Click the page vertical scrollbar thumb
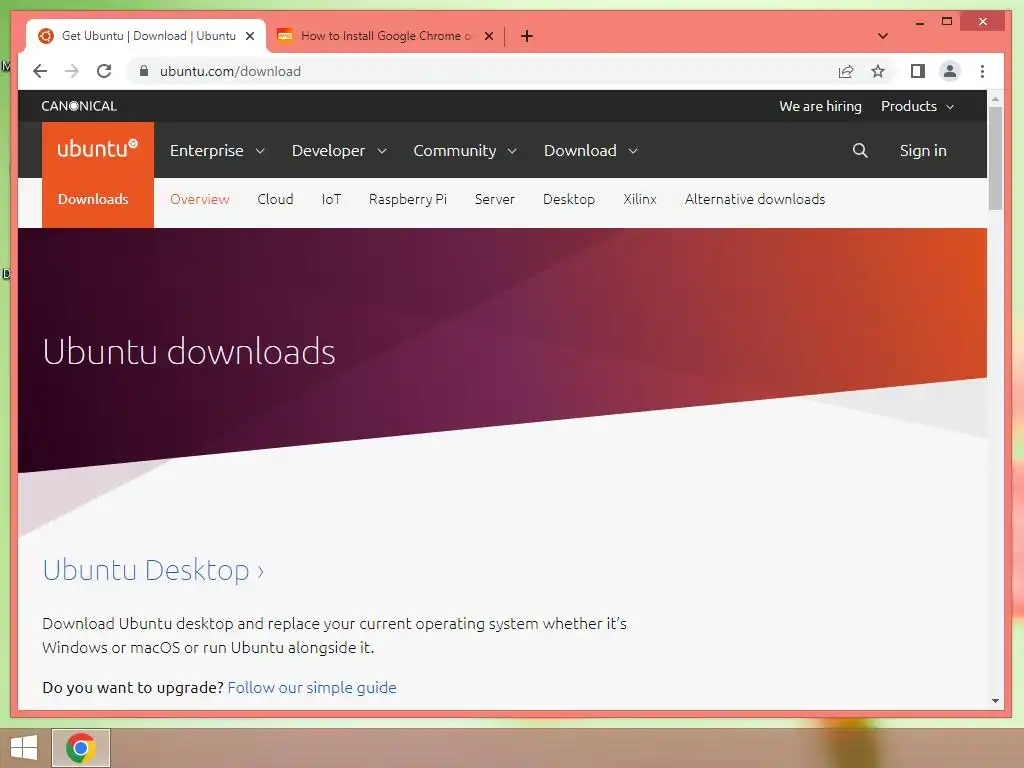Image resolution: width=1024 pixels, height=768 pixels. pos(995,159)
